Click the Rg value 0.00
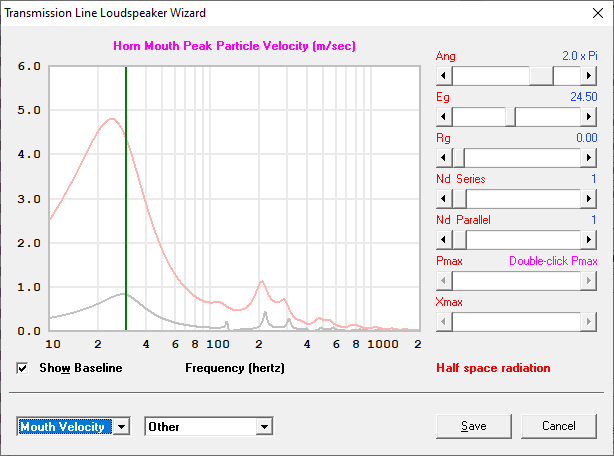The height and width of the screenshot is (456, 614). click(587, 138)
